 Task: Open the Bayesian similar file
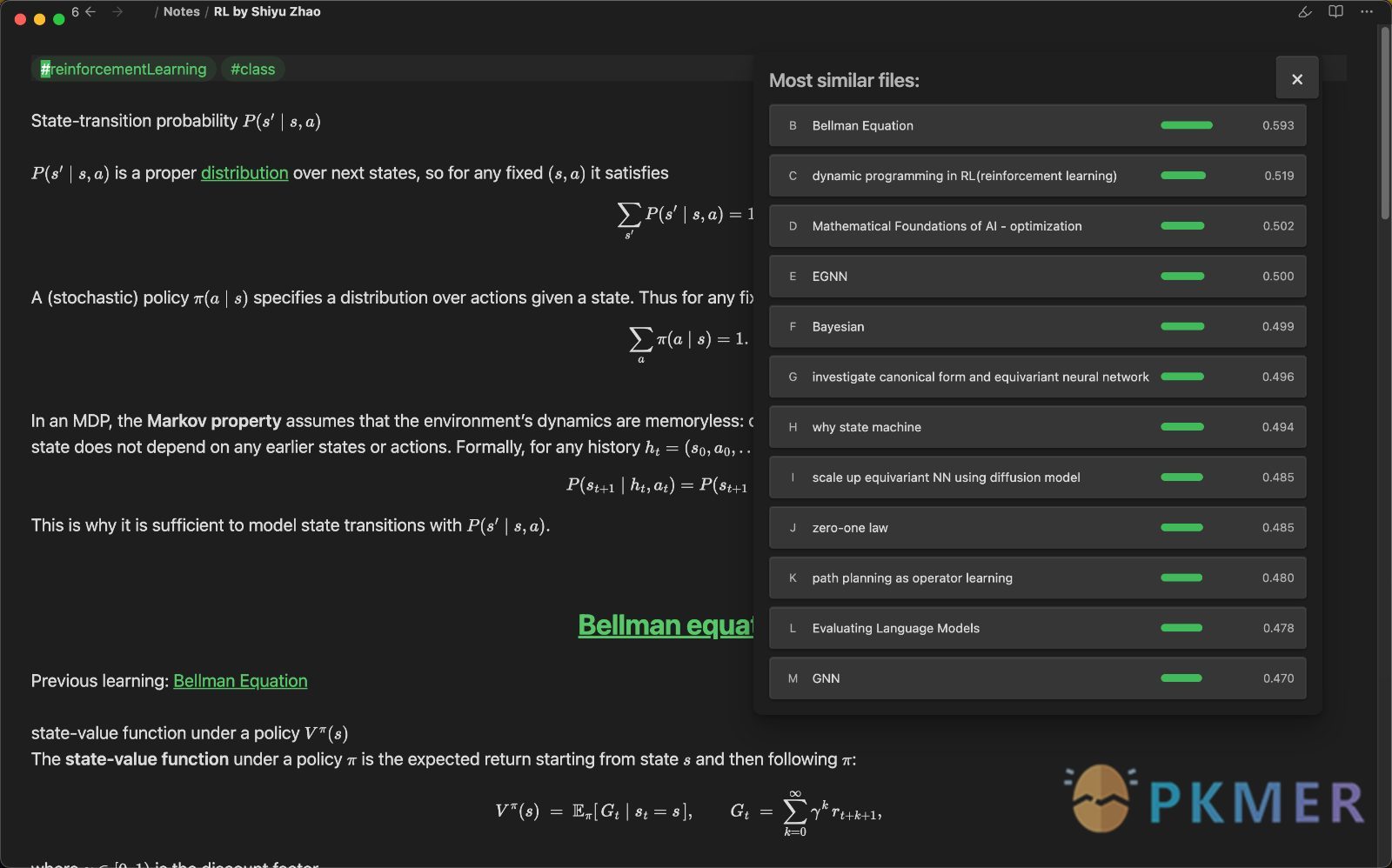(x=1037, y=327)
